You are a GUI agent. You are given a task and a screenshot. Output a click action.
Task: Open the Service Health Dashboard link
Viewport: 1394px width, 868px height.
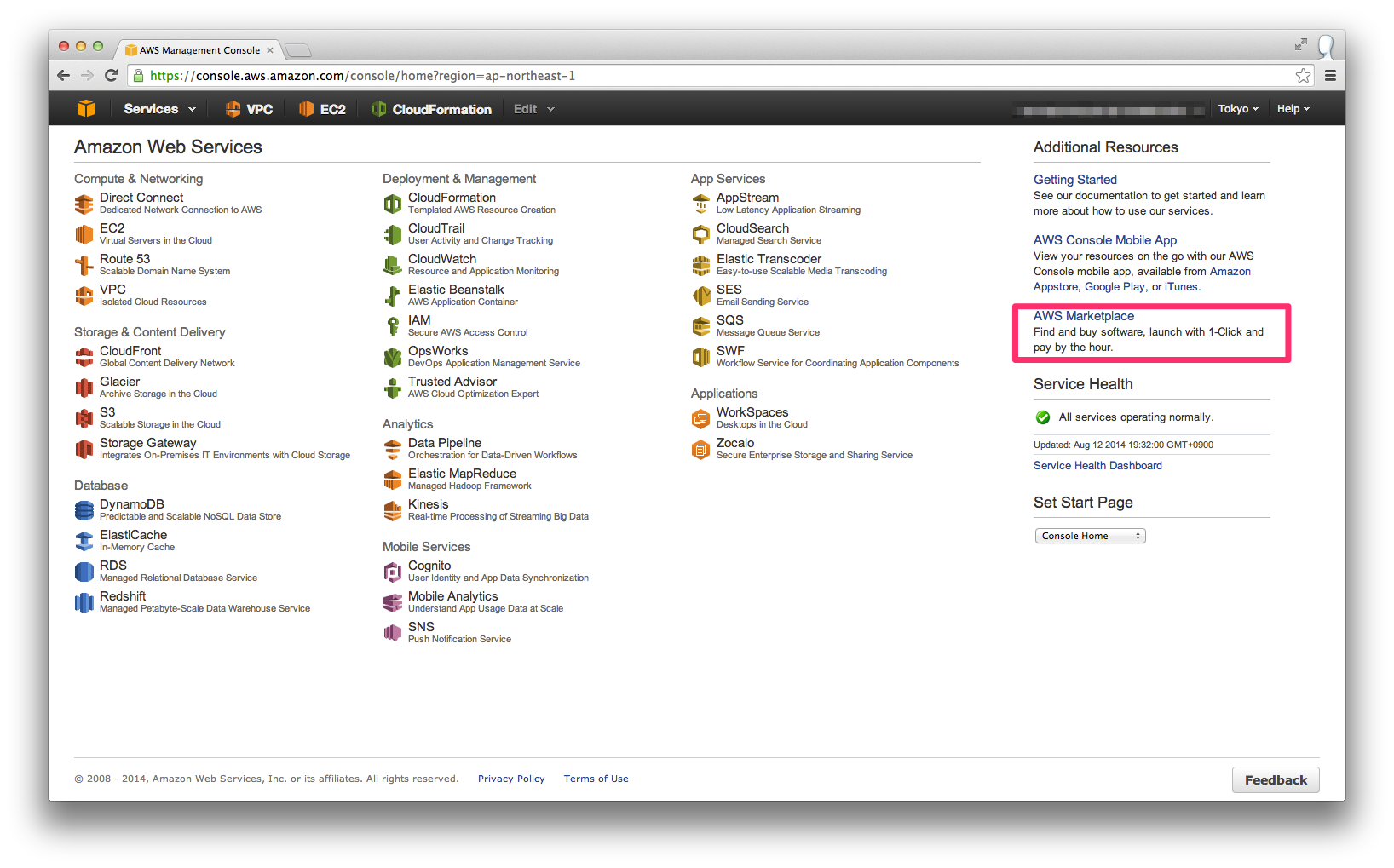click(x=1097, y=466)
